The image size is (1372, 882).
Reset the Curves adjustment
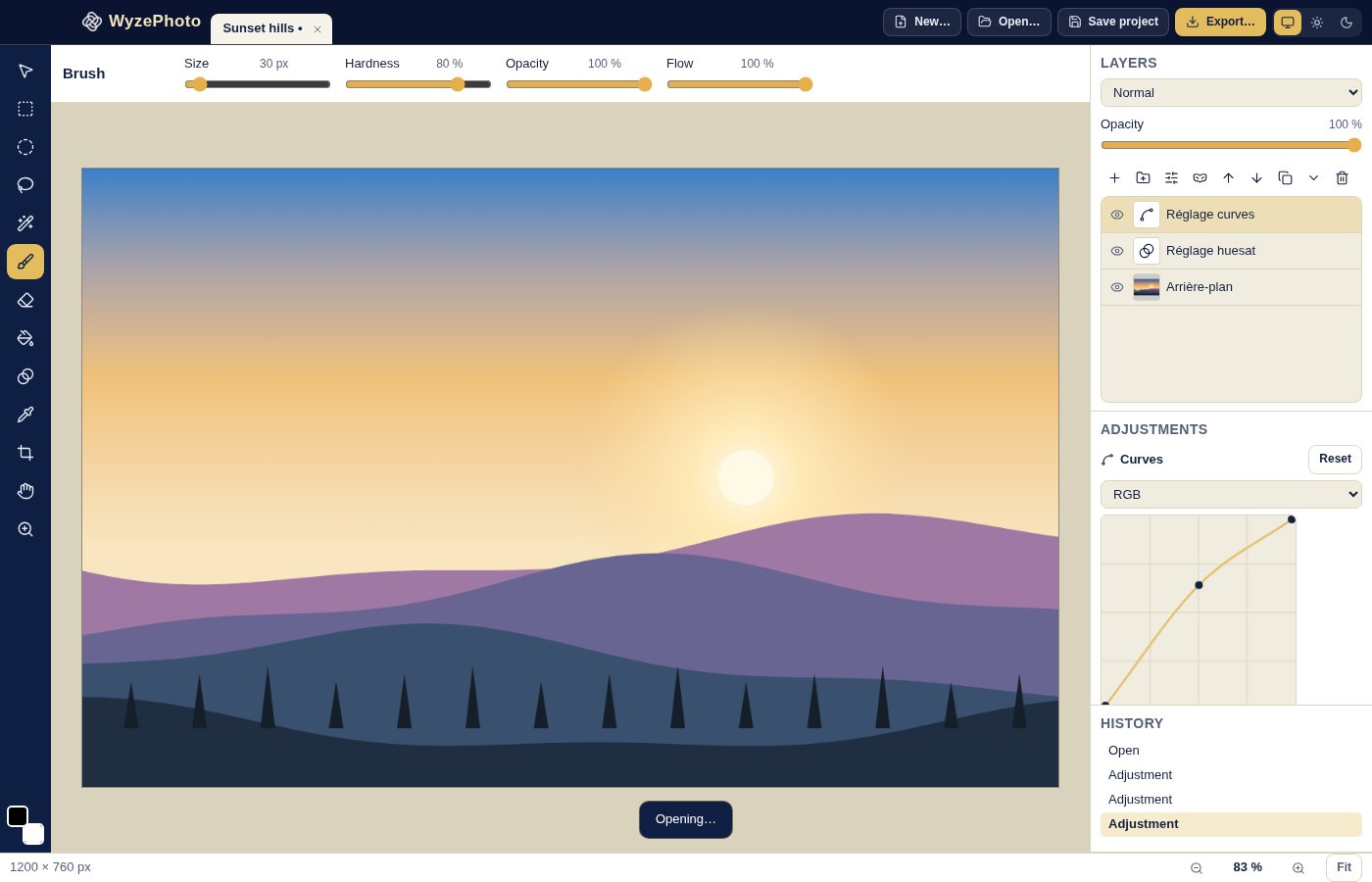[1335, 460]
